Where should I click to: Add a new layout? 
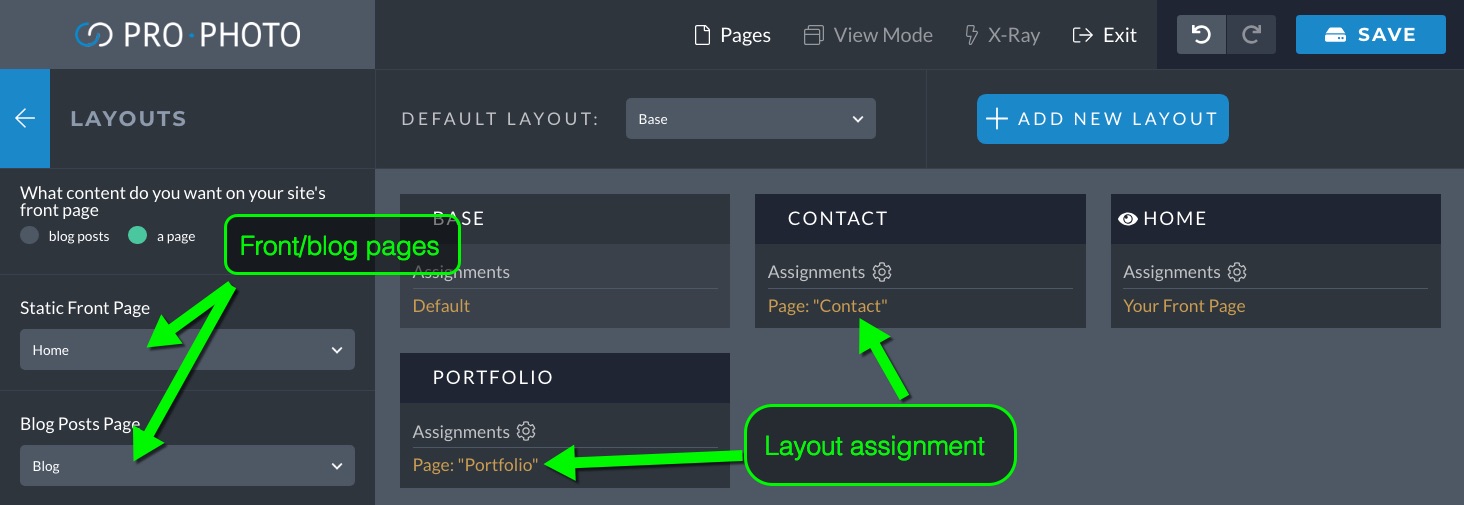[x=1102, y=118]
